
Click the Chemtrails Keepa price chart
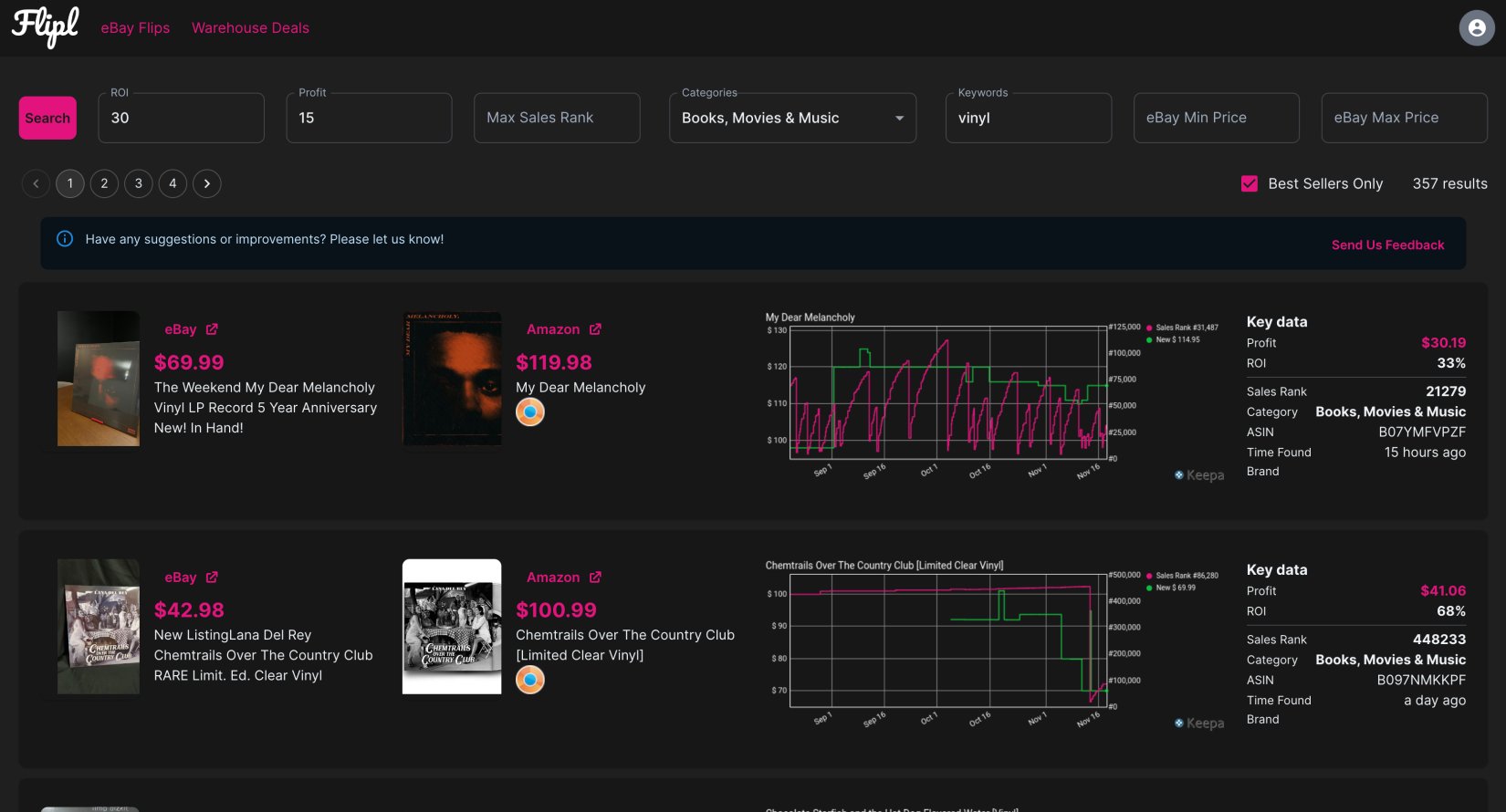(x=995, y=645)
